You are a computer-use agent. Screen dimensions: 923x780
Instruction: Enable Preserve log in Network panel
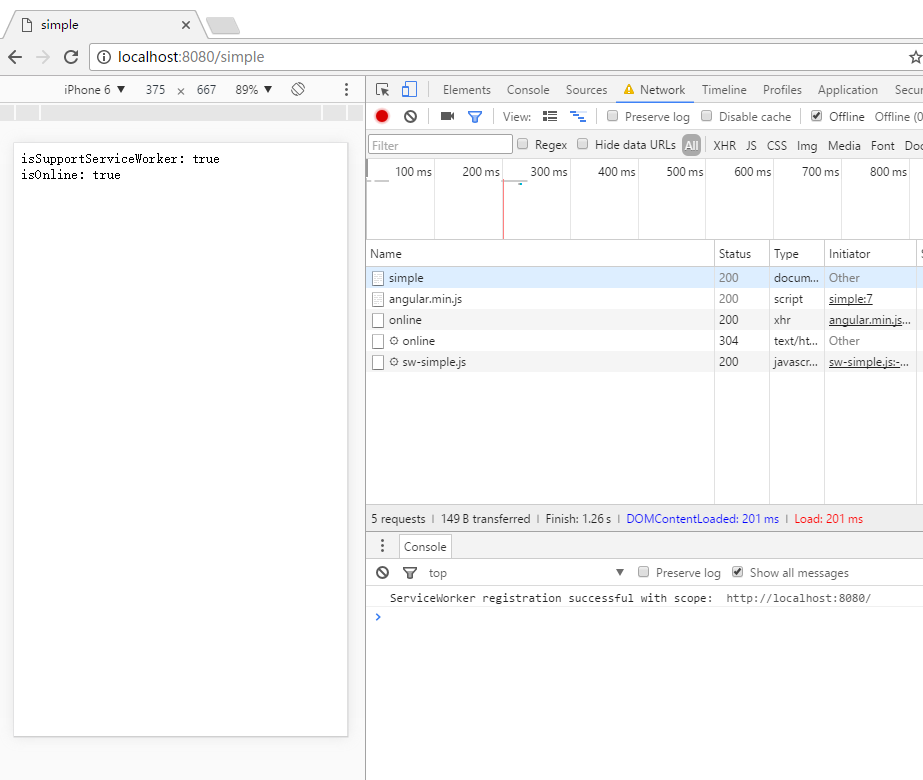pyautogui.click(x=612, y=116)
